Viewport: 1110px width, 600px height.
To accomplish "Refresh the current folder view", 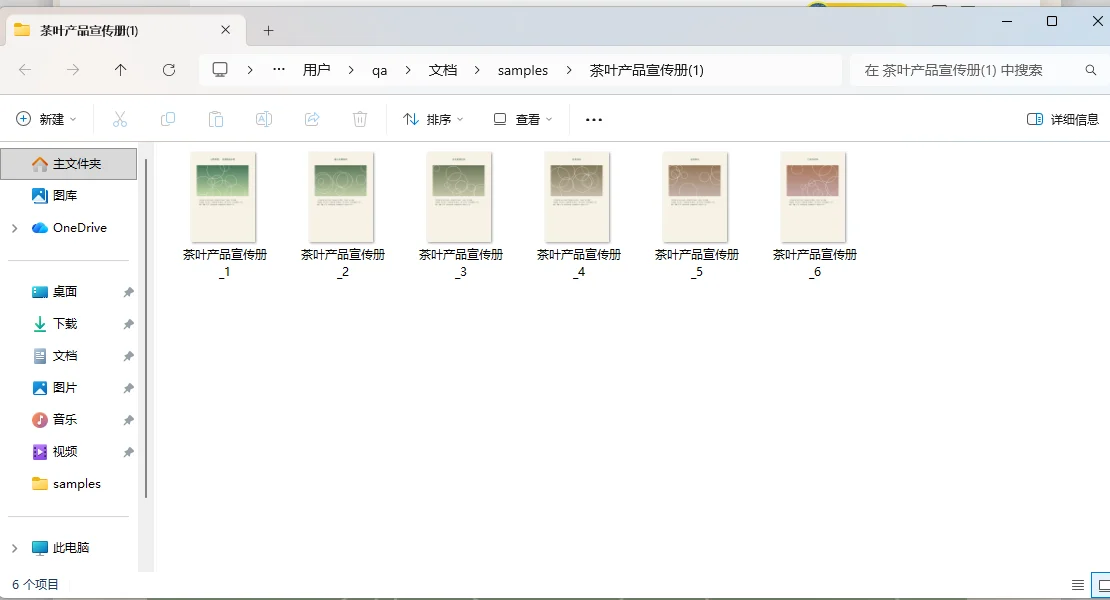I will (x=168, y=70).
